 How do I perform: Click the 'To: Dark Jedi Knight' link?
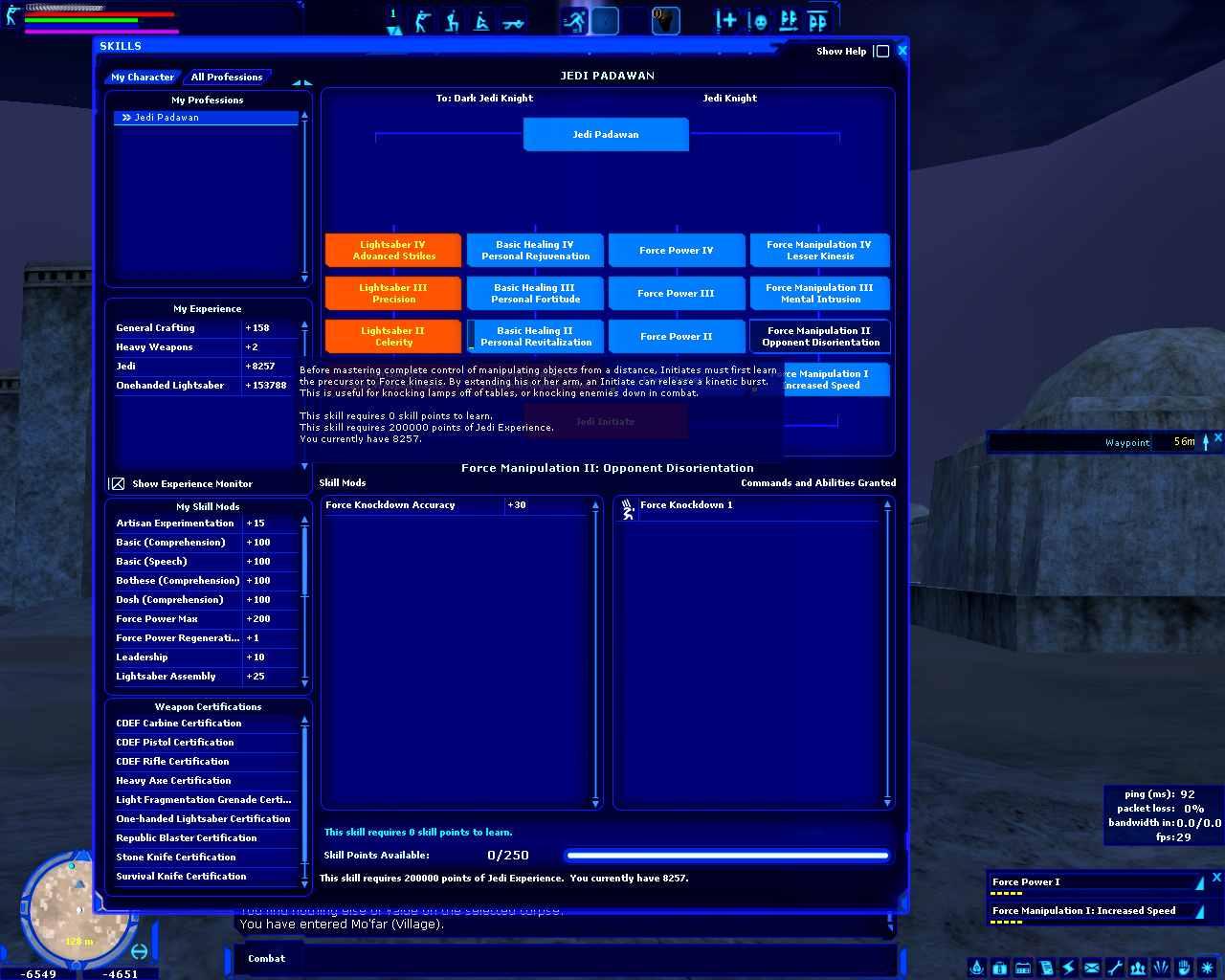(x=484, y=98)
